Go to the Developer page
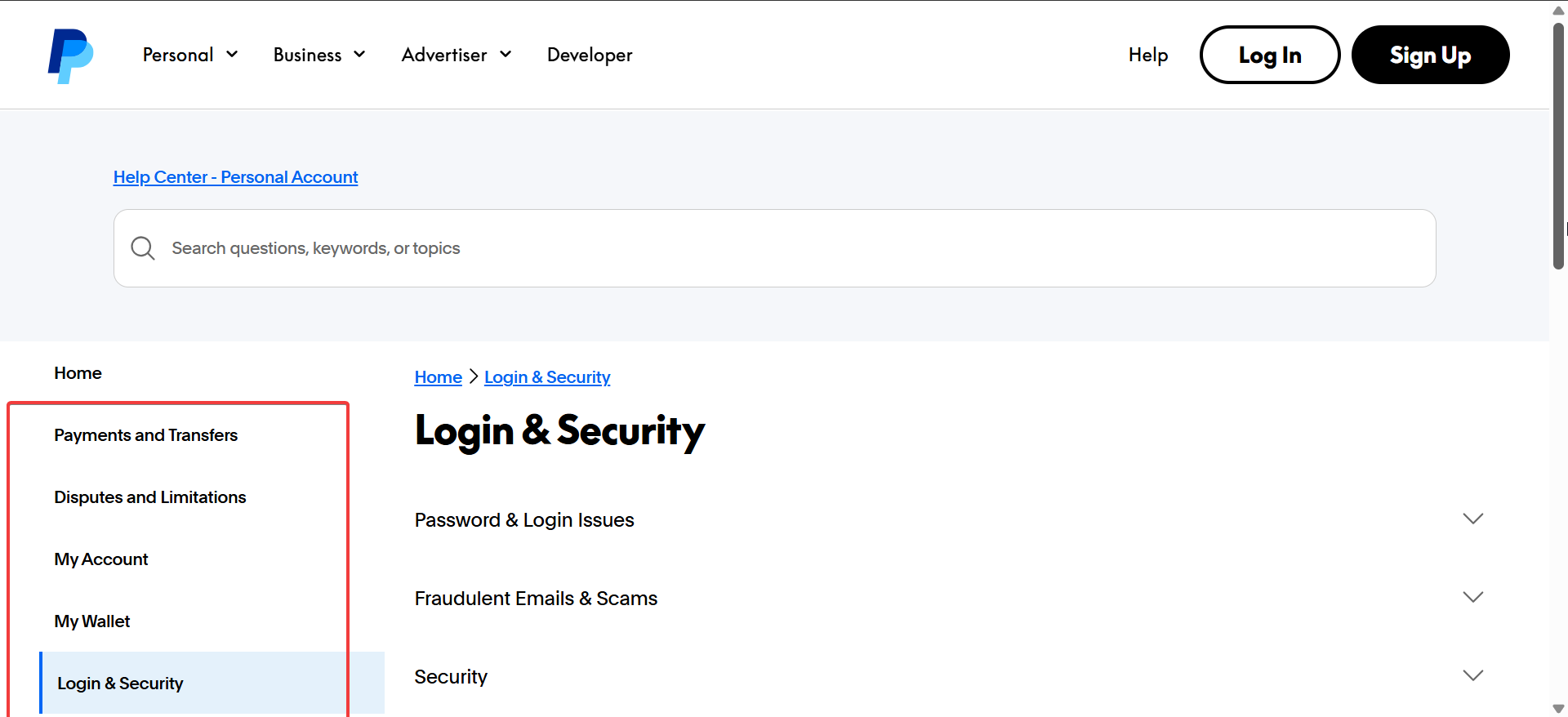The image size is (1568, 717). coord(590,55)
